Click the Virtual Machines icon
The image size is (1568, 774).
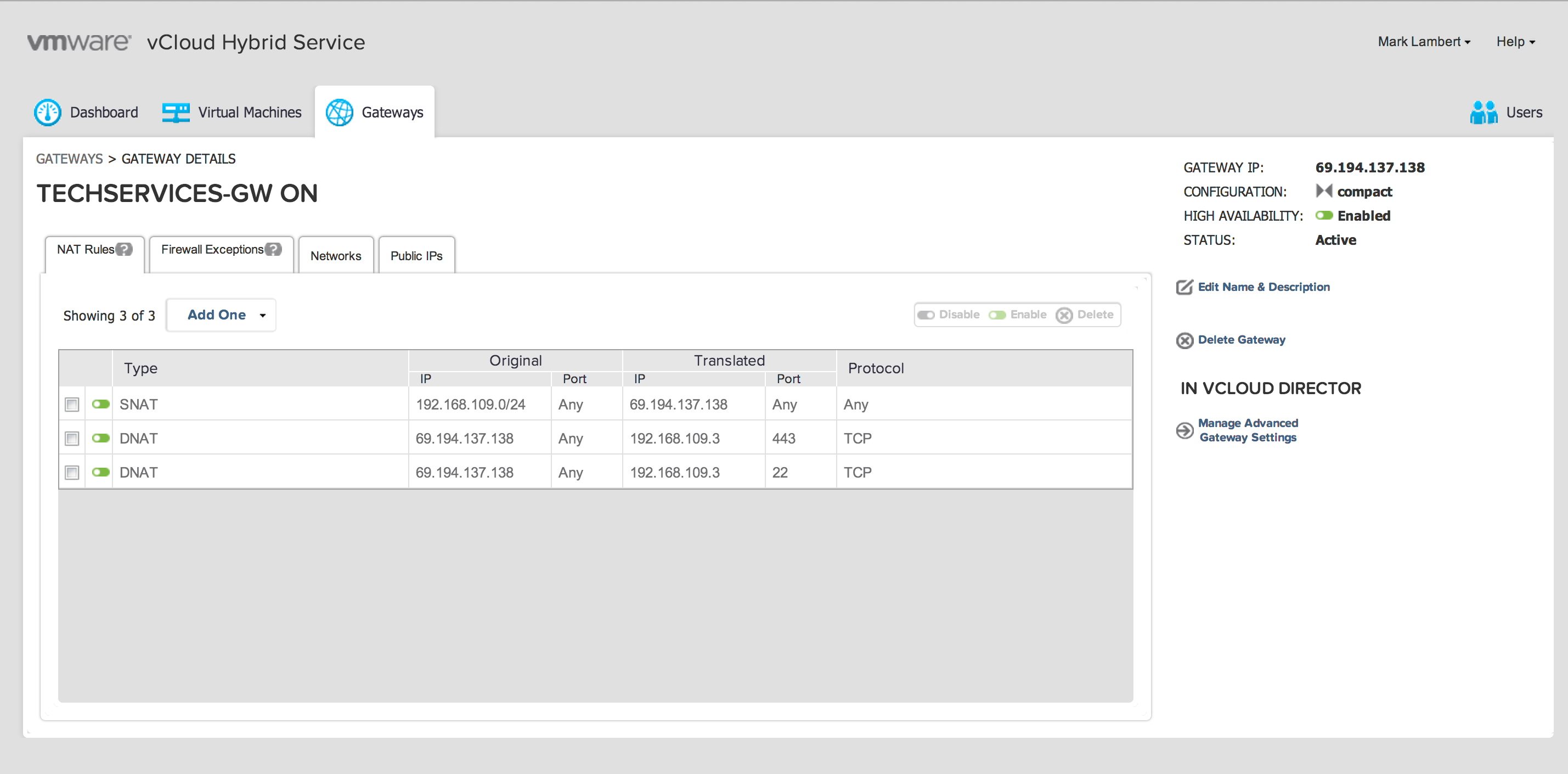pos(176,113)
